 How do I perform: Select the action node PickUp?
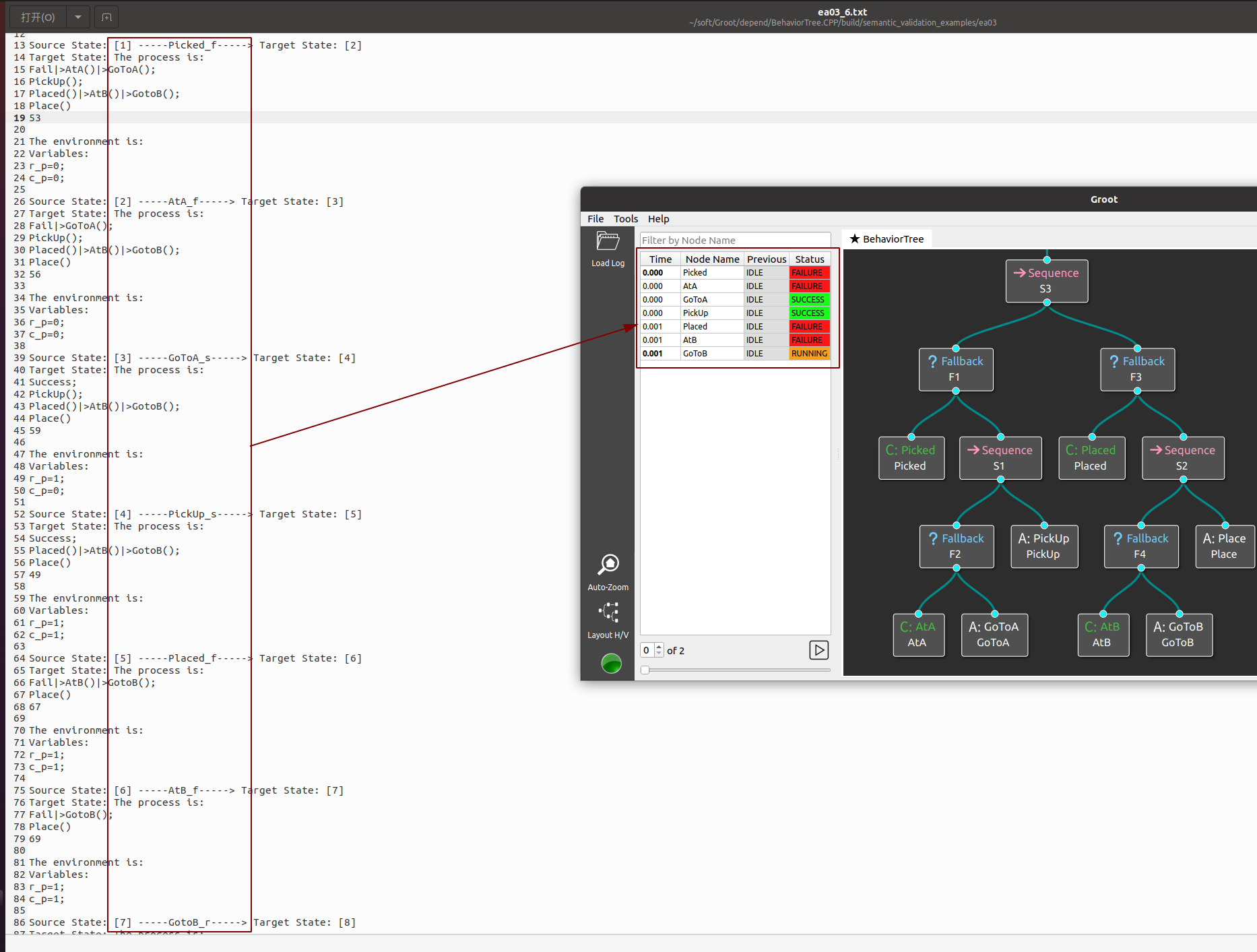(1043, 546)
